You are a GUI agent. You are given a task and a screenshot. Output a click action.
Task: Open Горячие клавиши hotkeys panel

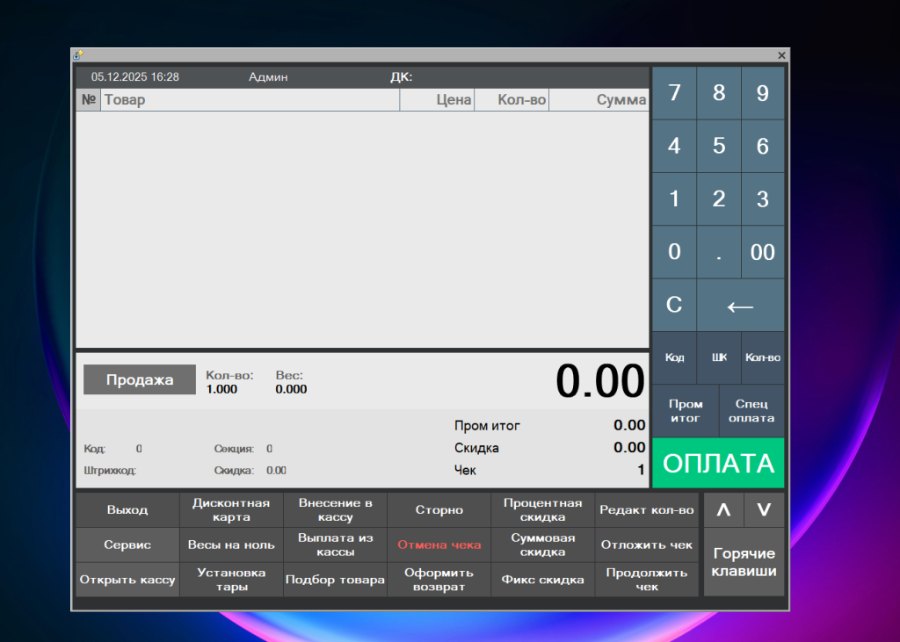(x=744, y=562)
